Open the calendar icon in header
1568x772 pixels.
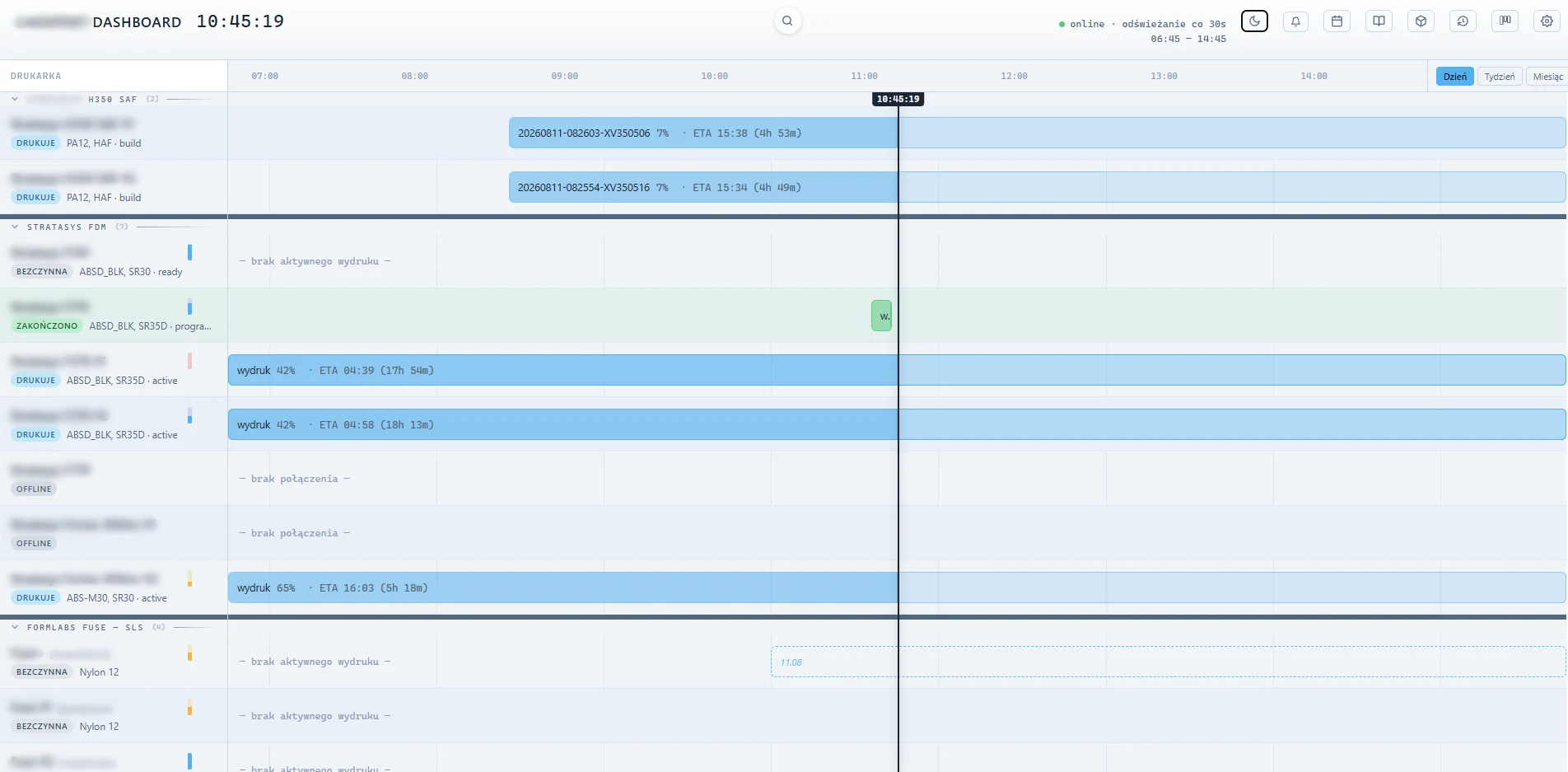pos(1337,21)
